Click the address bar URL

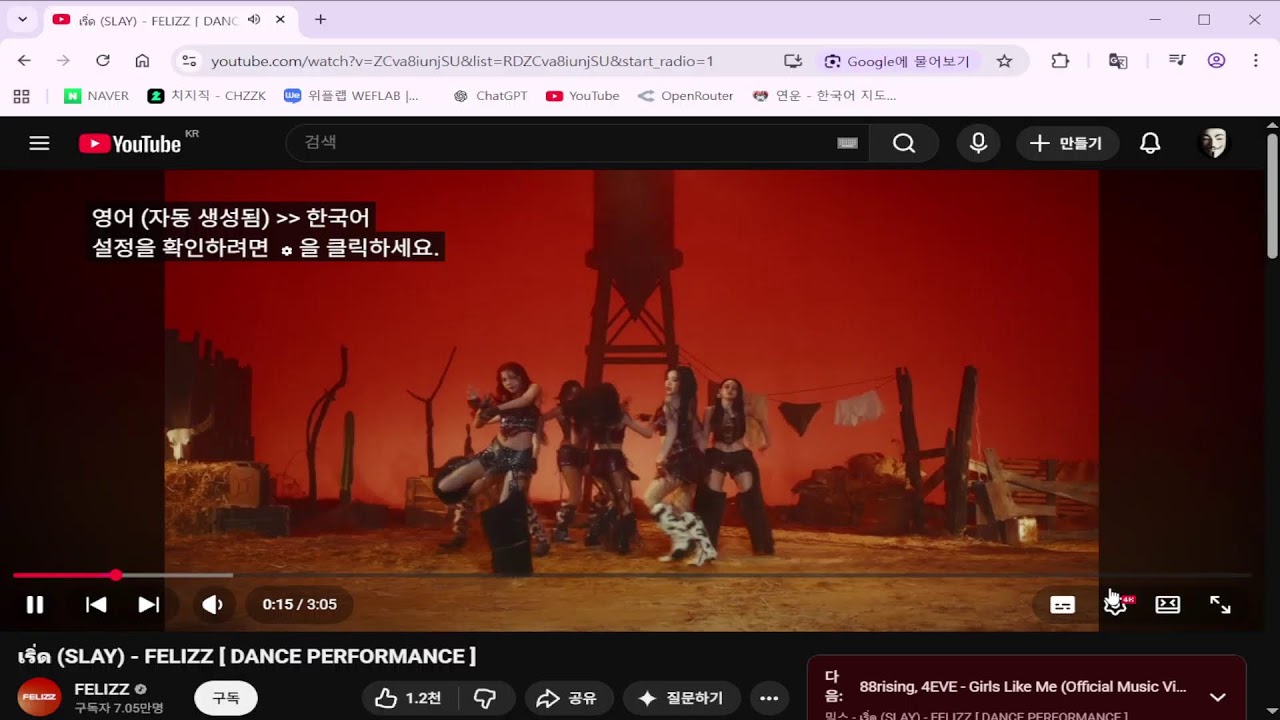[462, 61]
